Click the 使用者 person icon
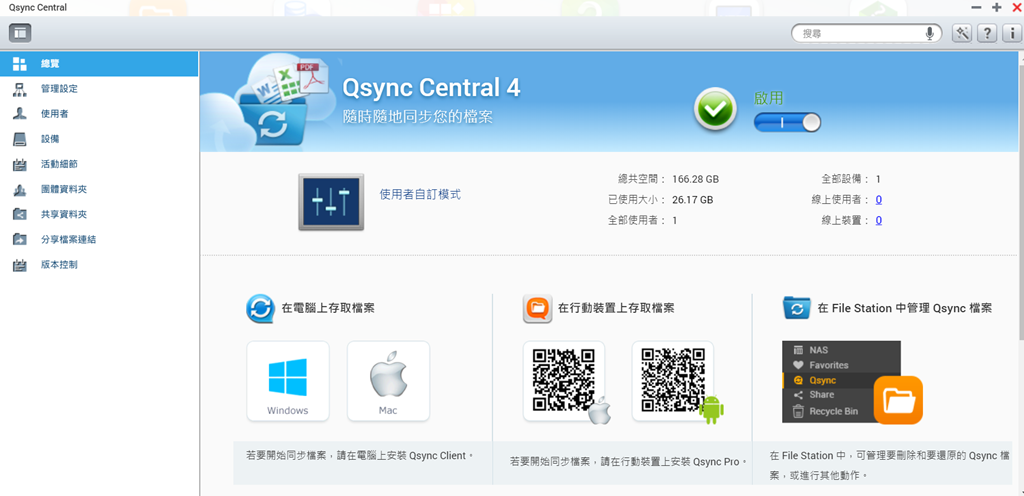 (20, 114)
